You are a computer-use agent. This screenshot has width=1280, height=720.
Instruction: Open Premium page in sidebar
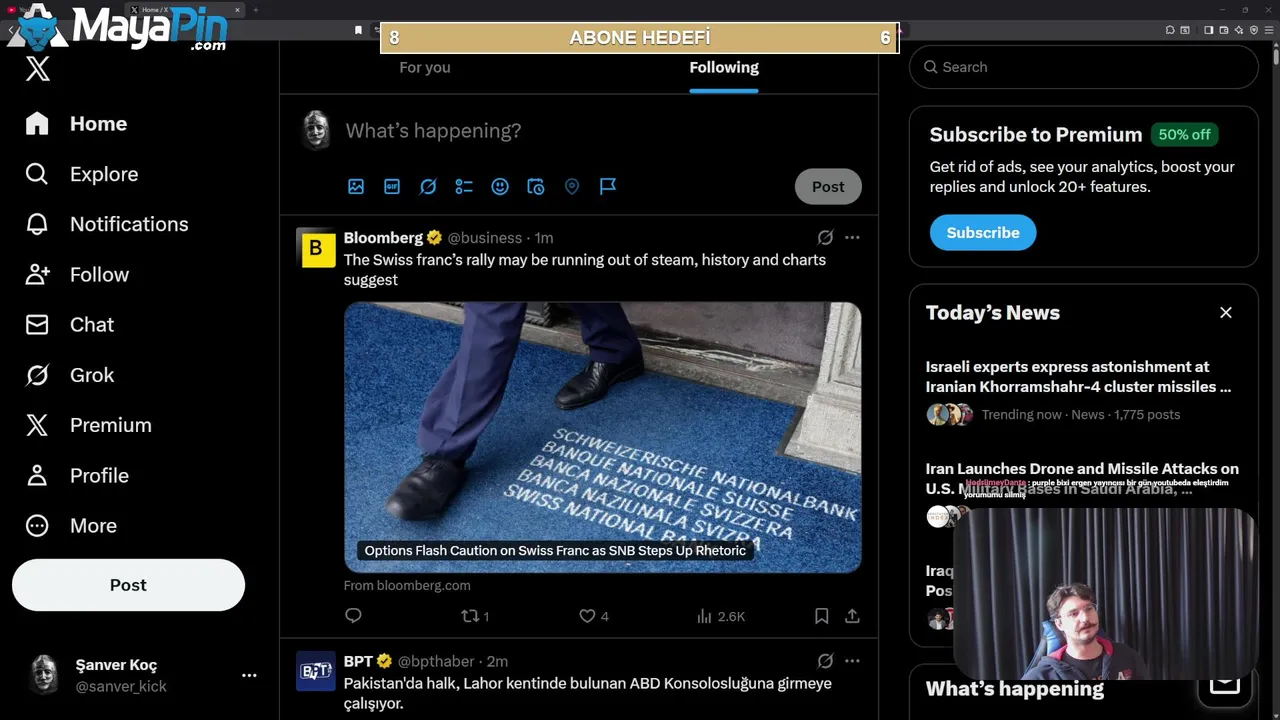[88, 425]
